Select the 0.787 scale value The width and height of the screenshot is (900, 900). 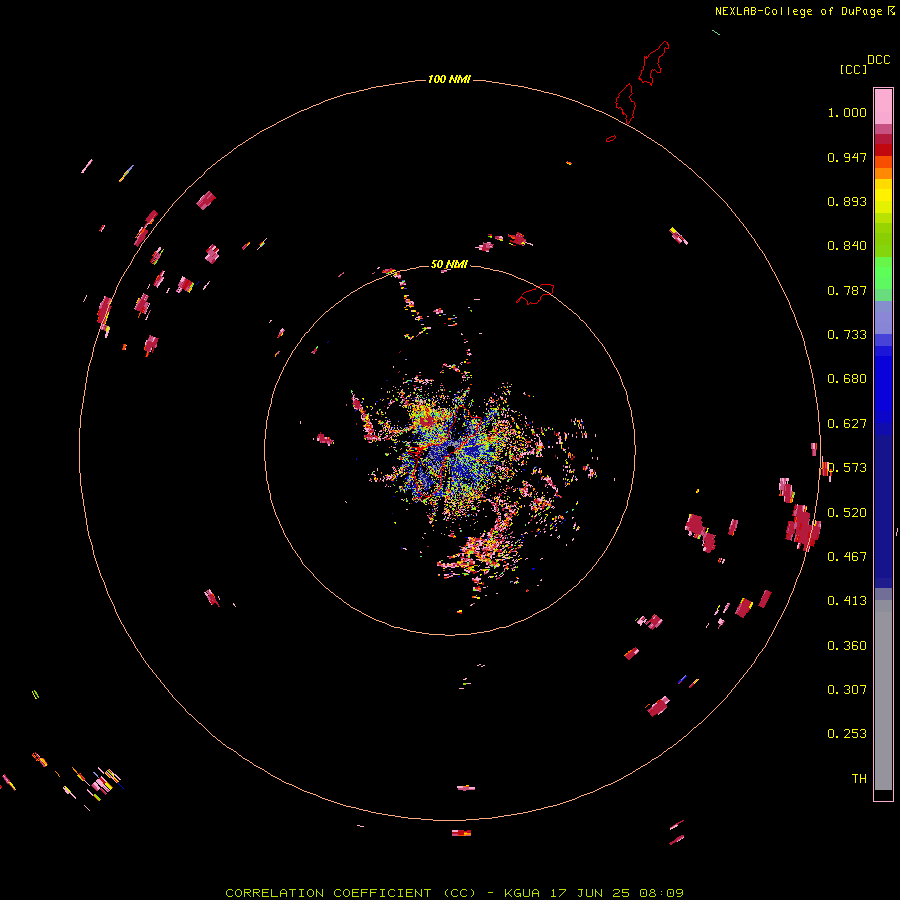(x=847, y=290)
